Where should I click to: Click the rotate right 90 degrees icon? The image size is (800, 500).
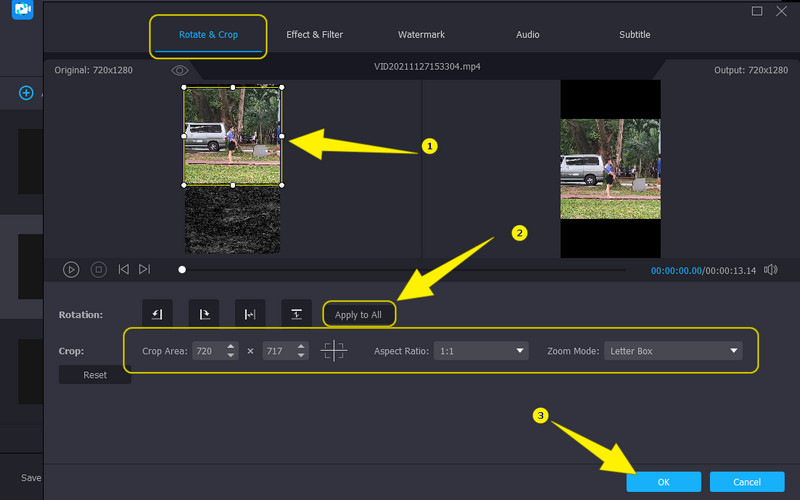tap(204, 314)
